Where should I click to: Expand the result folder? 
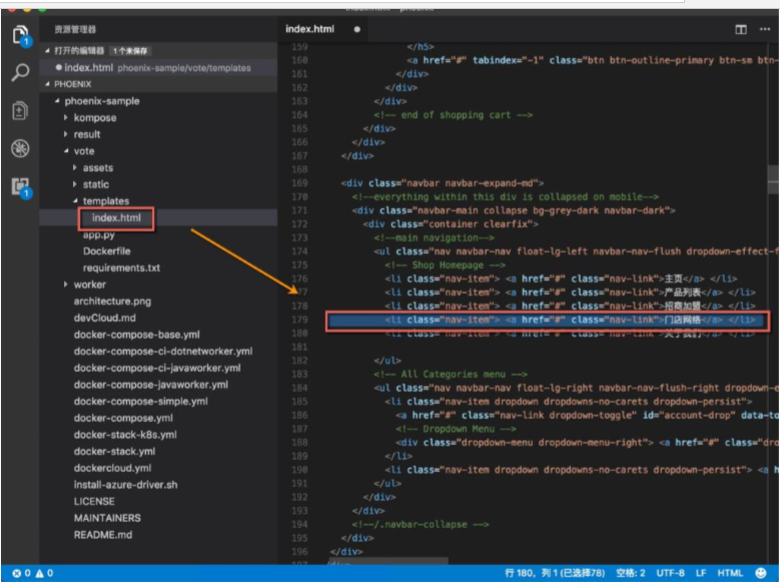[x=66, y=134]
